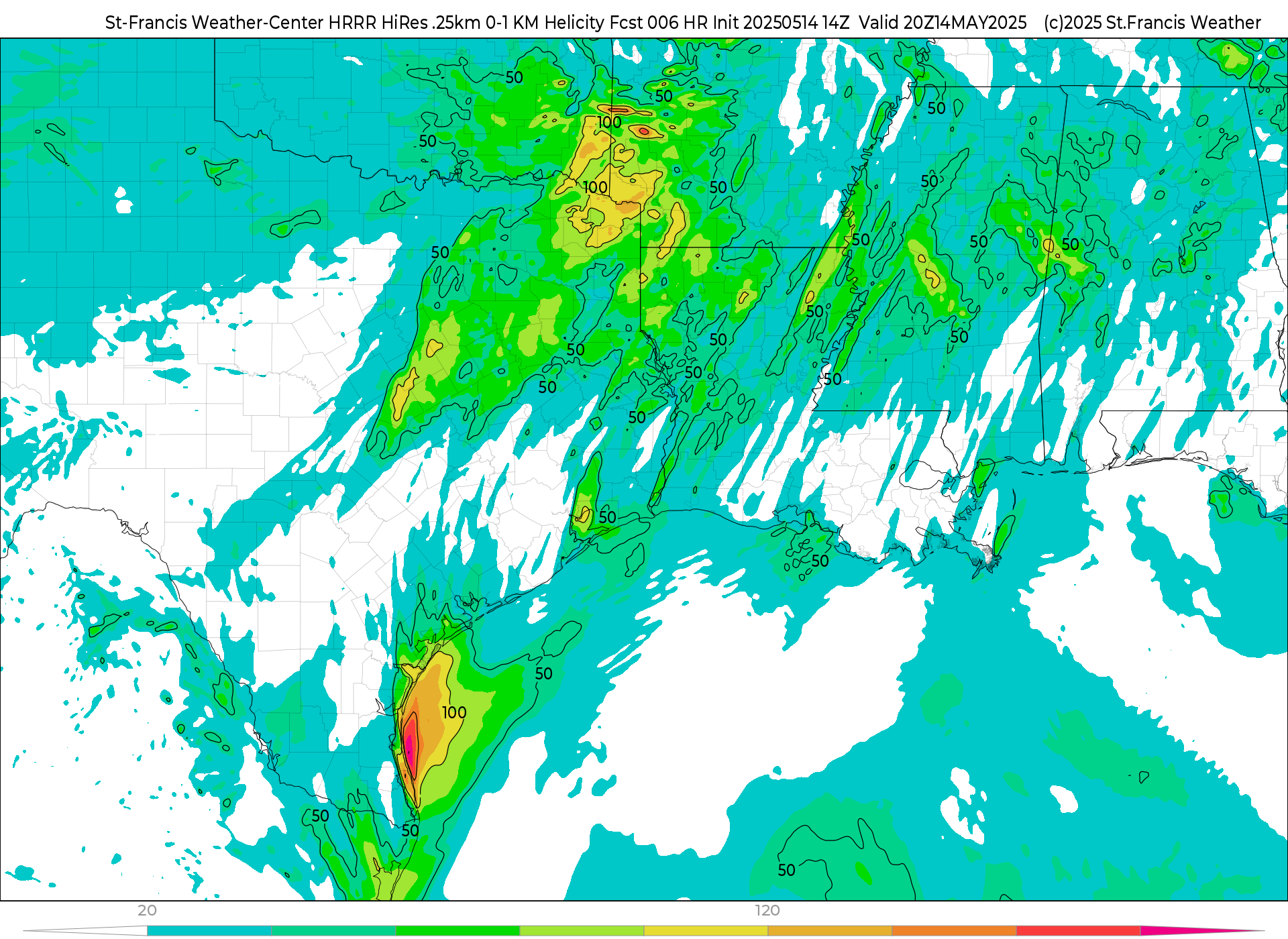Click the red segment of the color scale

pyautogui.click(x=1078, y=931)
